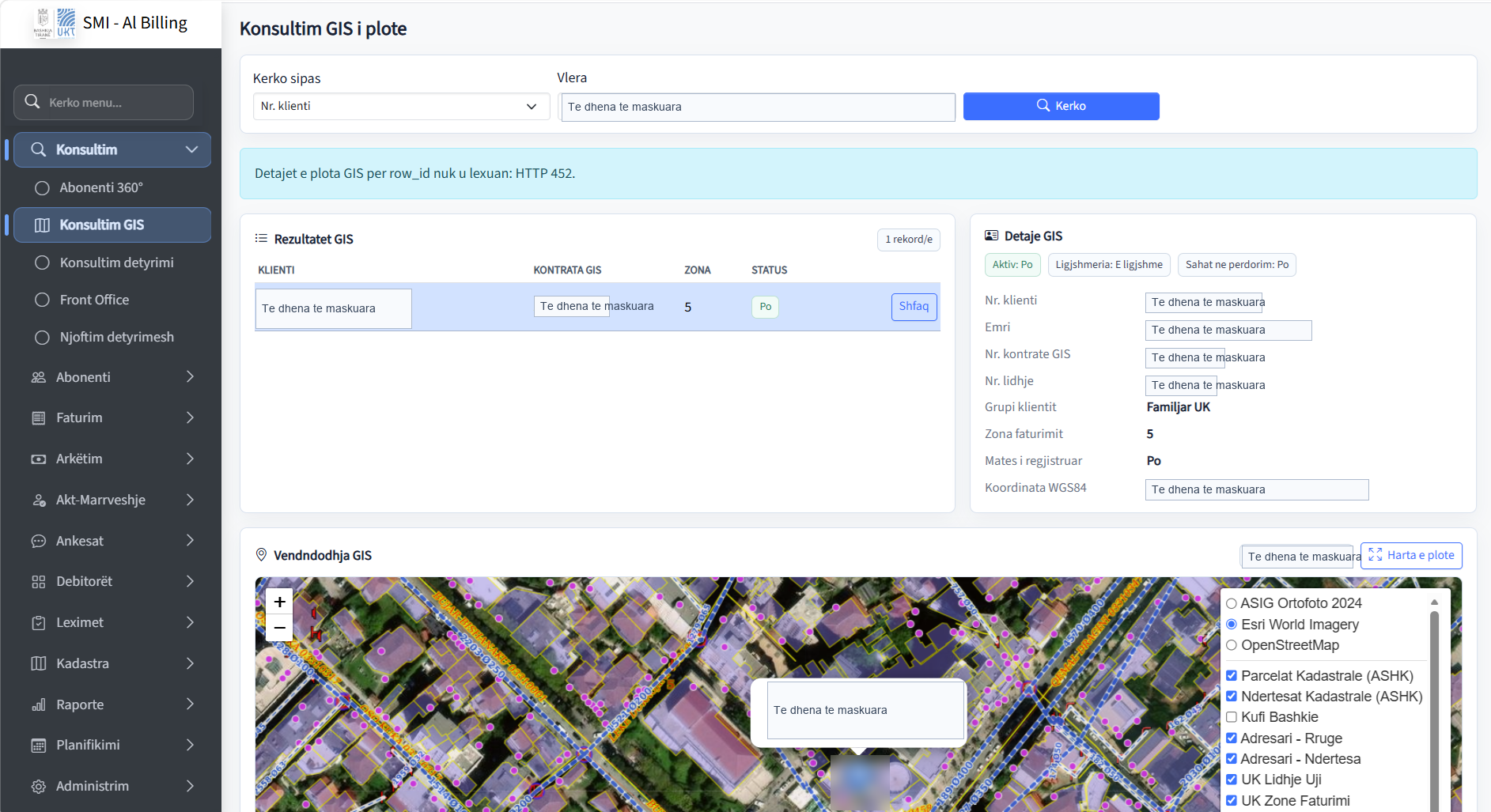Viewport: 1491px width, 812px height.
Task: Click the Raporte bar chart icon
Action: point(38,704)
